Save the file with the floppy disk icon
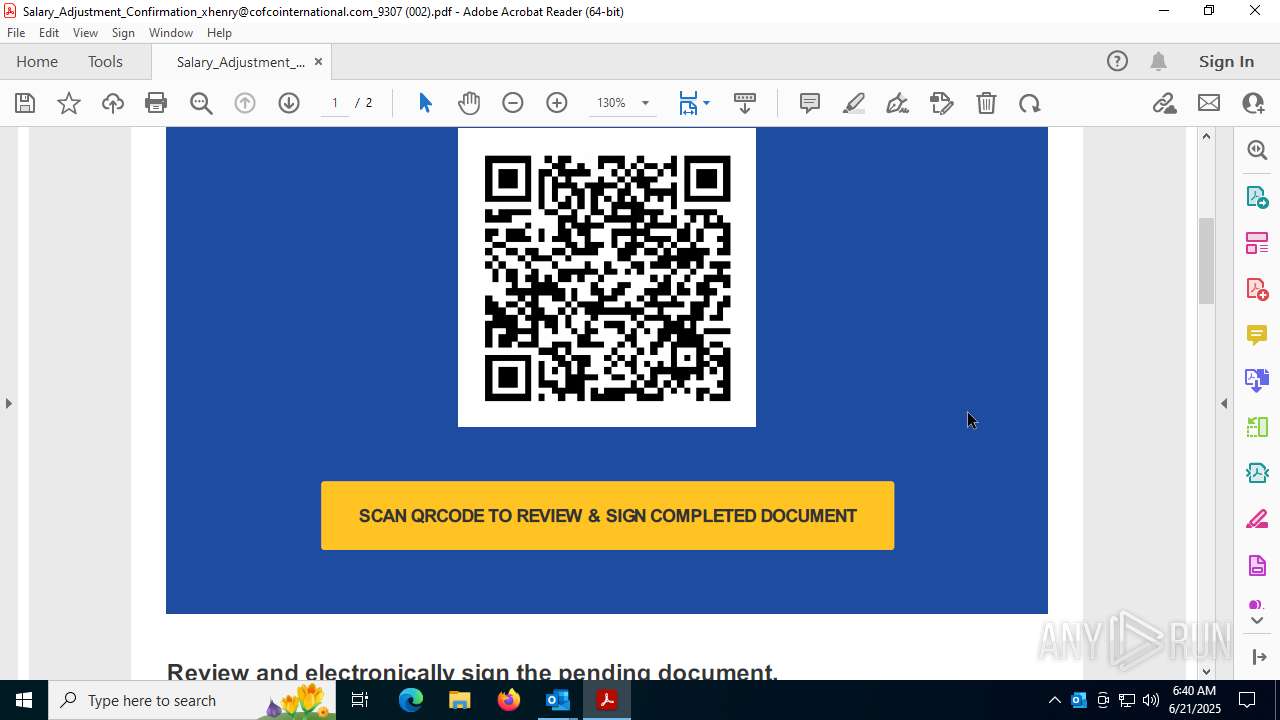1280x720 pixels. click(25, 103)
